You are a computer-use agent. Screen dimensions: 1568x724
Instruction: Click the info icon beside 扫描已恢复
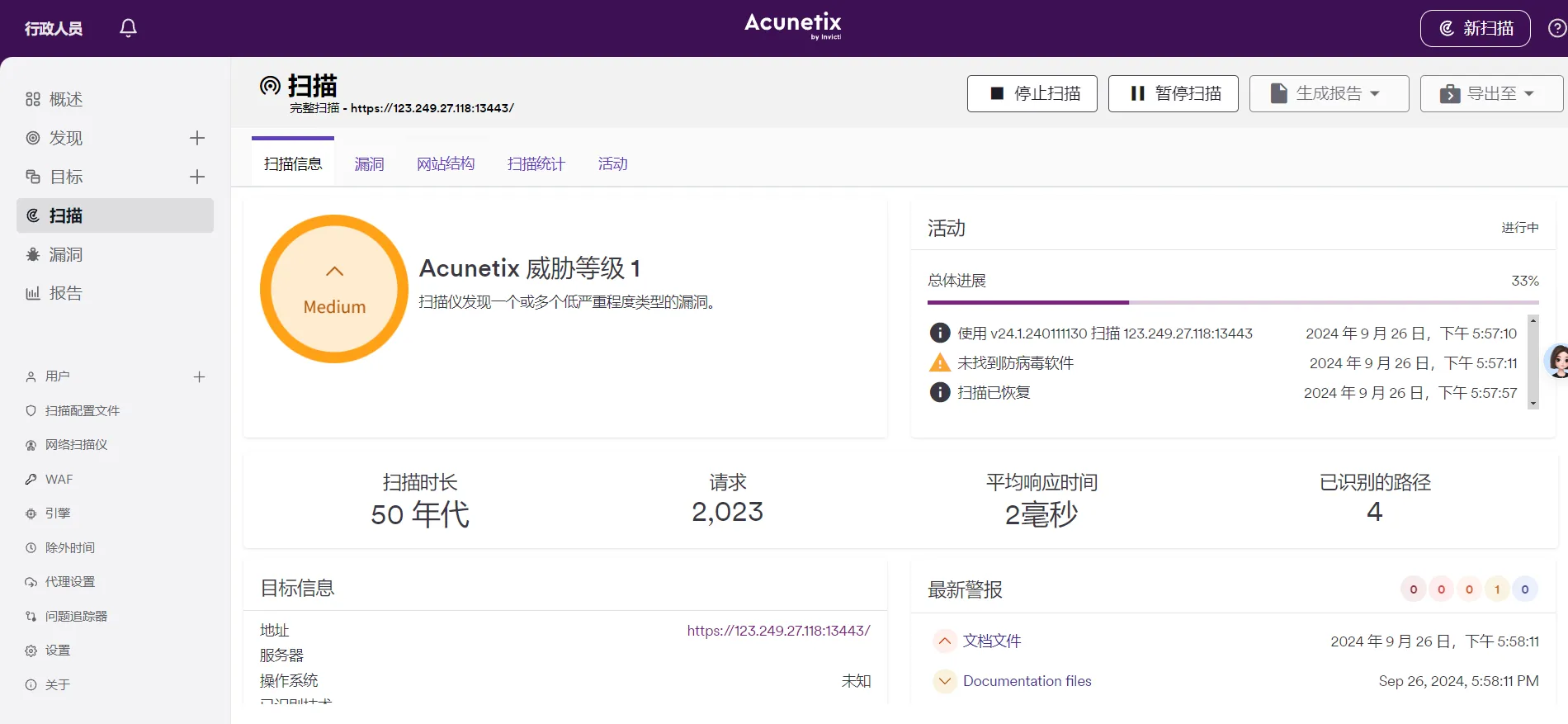point(940,392)
